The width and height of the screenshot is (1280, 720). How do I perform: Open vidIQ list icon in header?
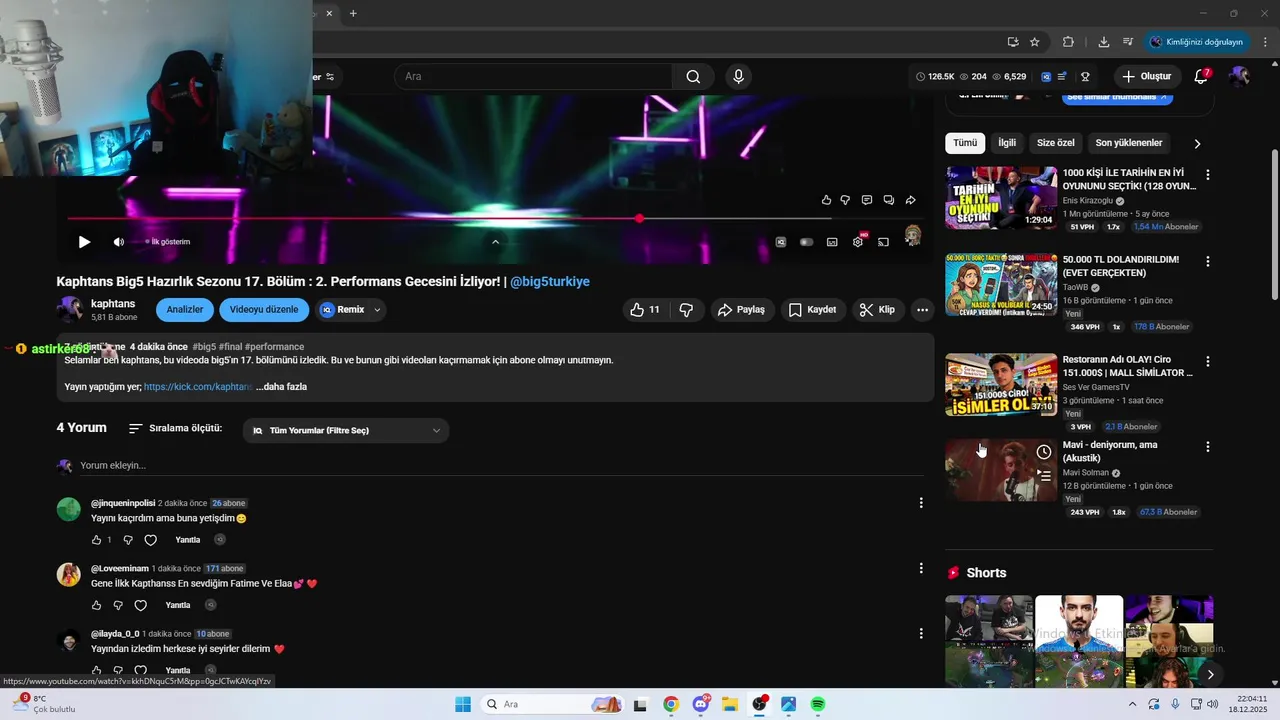(1063, 76)
